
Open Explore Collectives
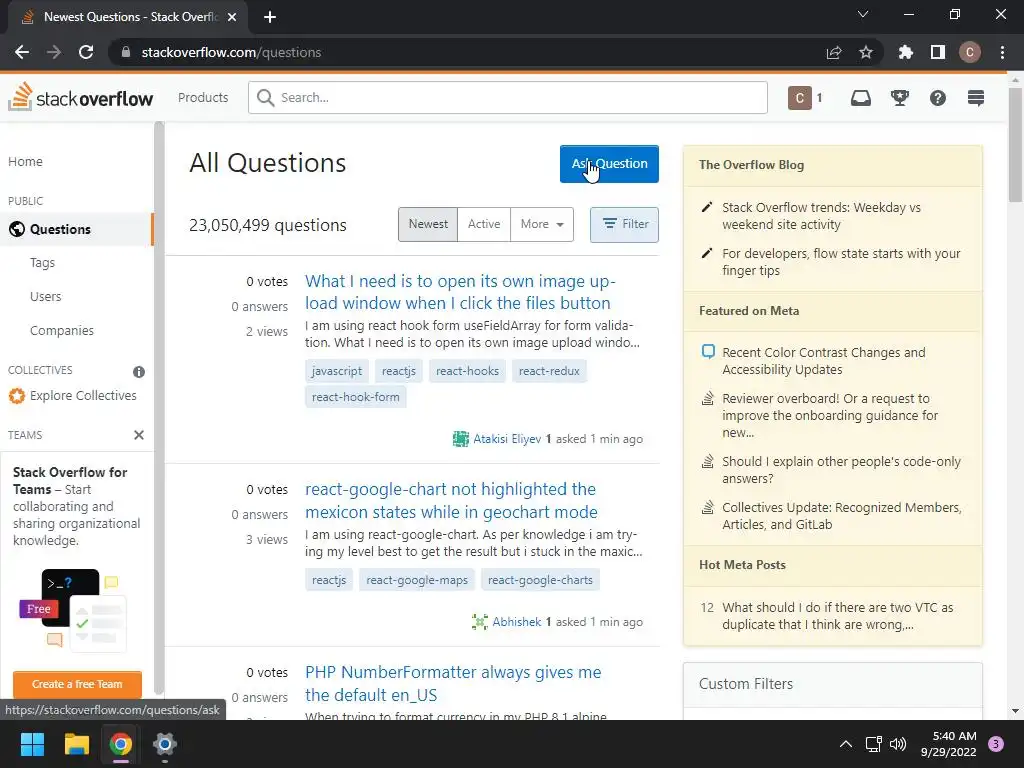[x=83, y=396]
